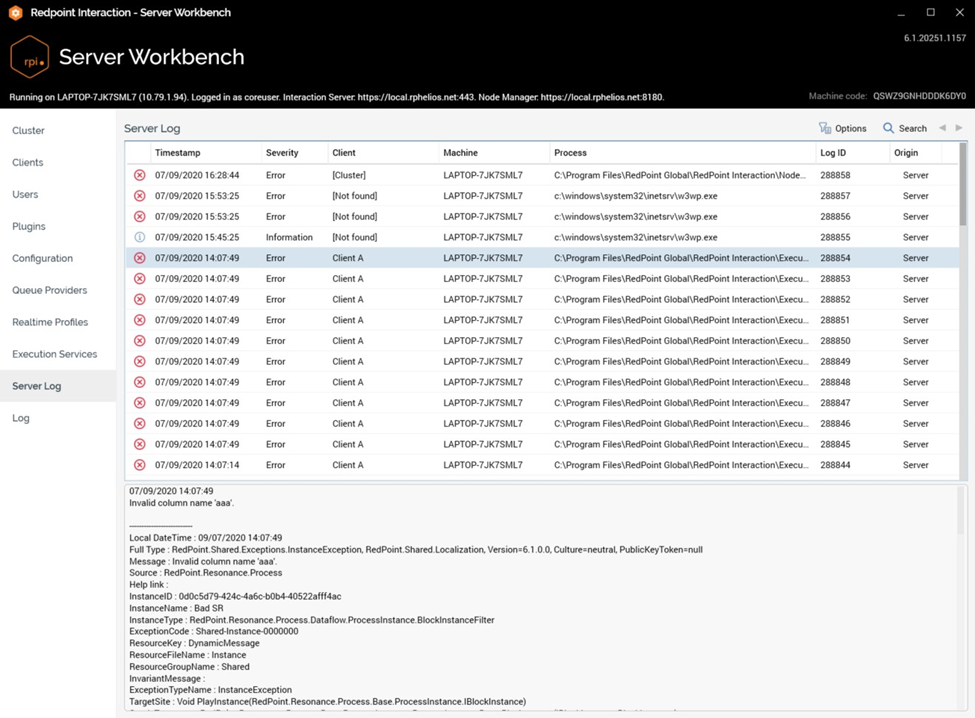The height and width of the screenshot is (718, 975).
Task: Open the Realtime Profiles section
Action: tap(50, 323)
